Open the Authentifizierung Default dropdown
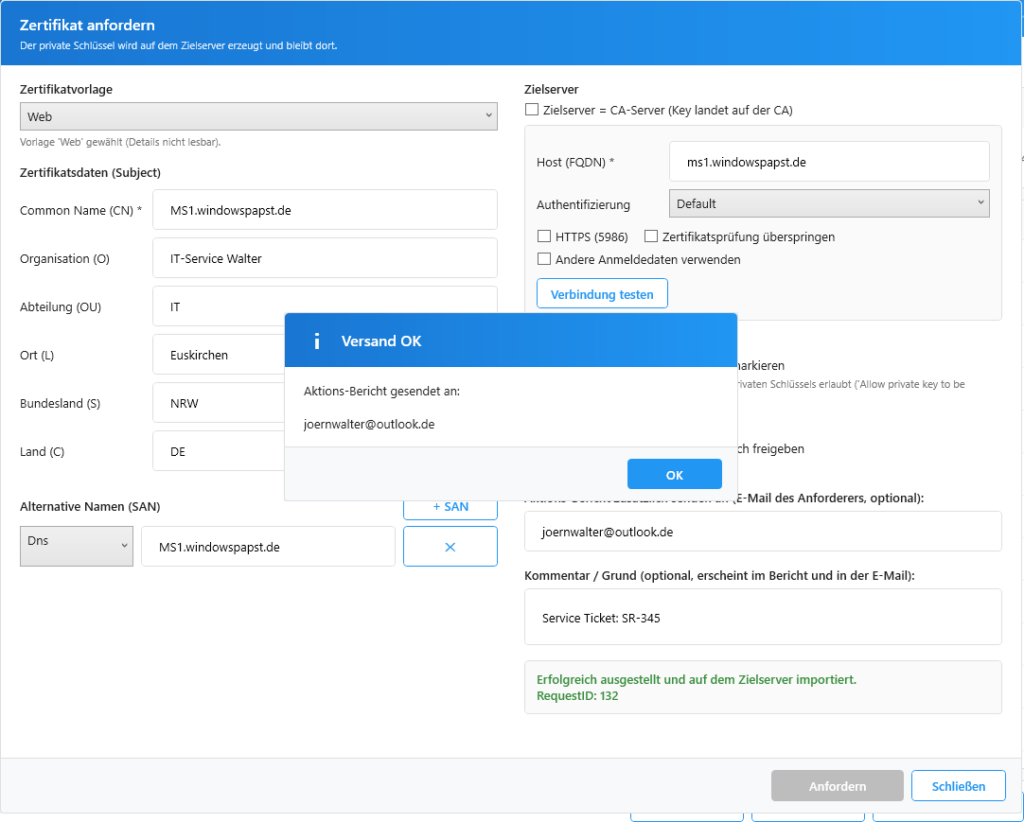 tap(829, 204)
